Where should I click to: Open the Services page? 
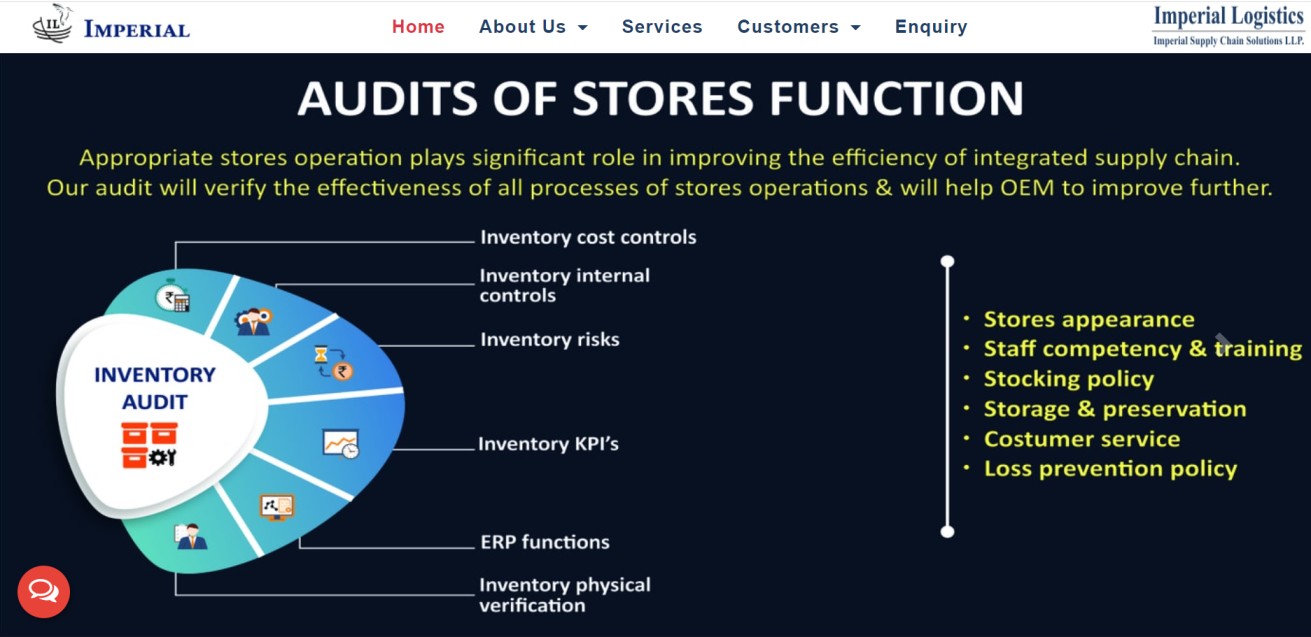[x=662, y=27]
